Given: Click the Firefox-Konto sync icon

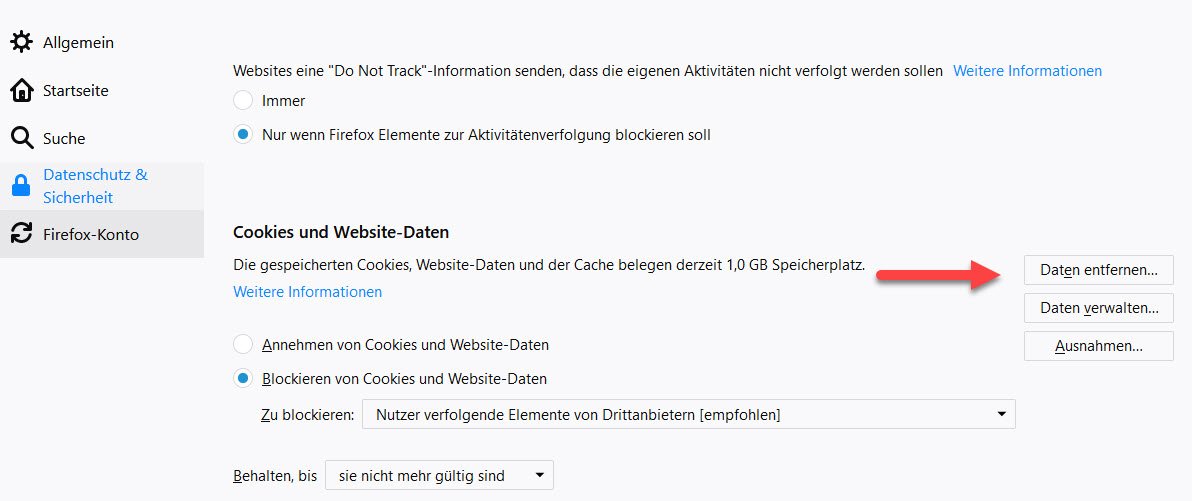Looking at the screenshot, I should pos(21,234).
